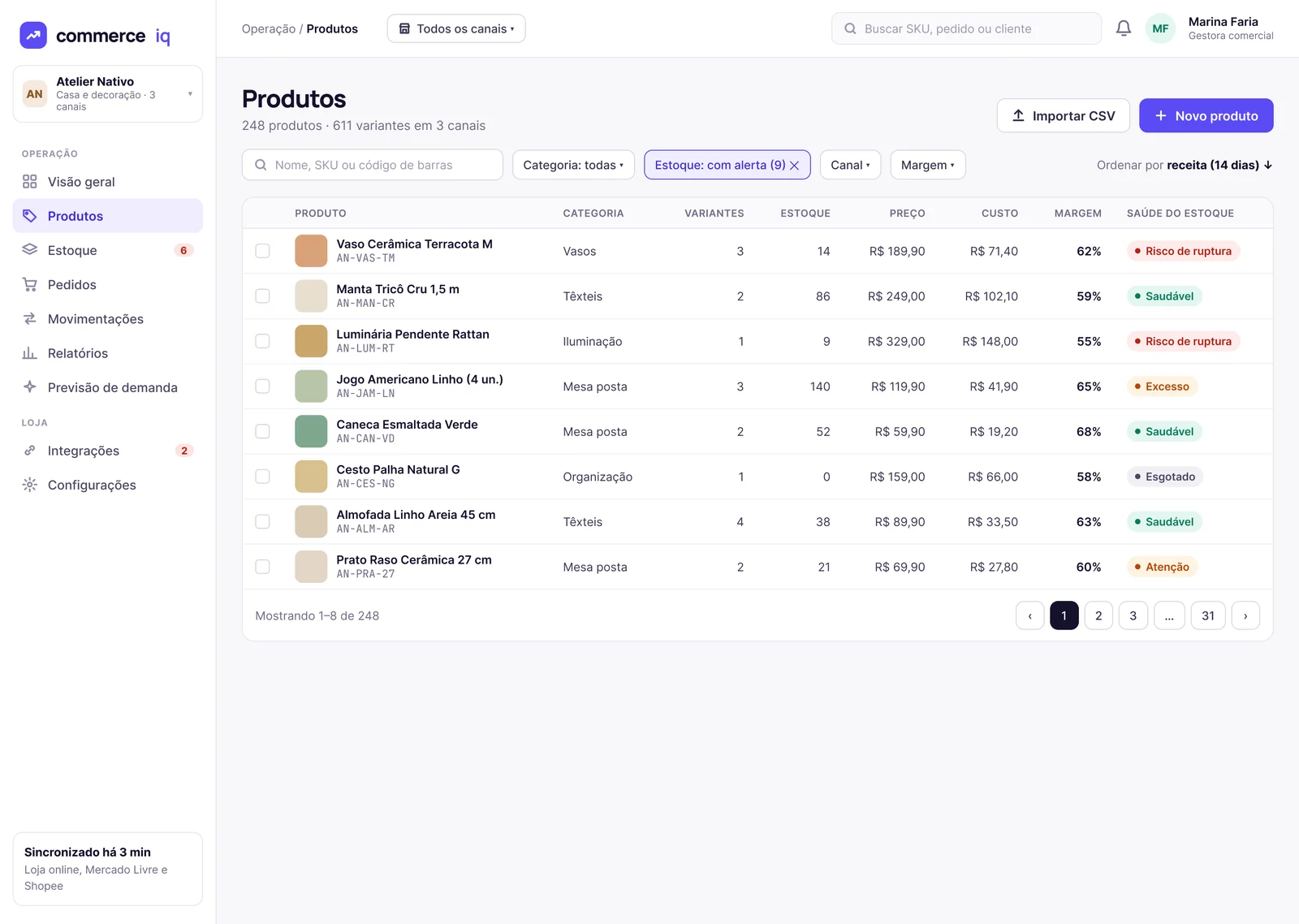Viewport: 1299px width, 924px height.
Task: Expand the Atelier Nativo store switcher
Action: [x=108, y=94]
